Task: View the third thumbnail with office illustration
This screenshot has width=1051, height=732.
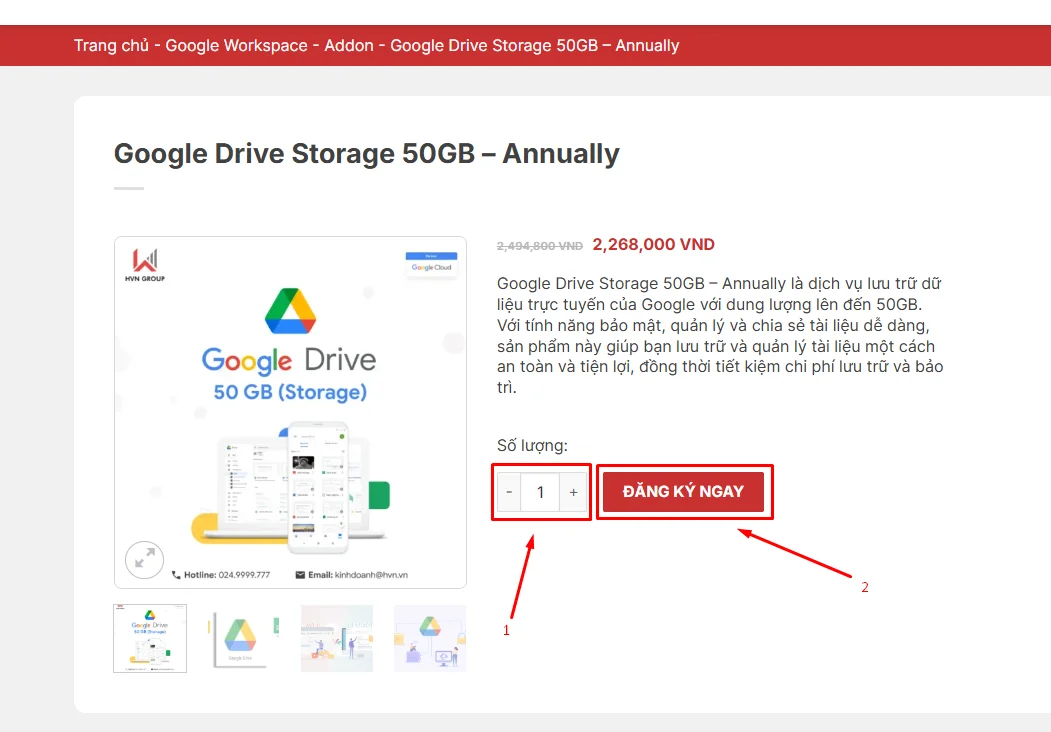Action: [x=337, y=638]
